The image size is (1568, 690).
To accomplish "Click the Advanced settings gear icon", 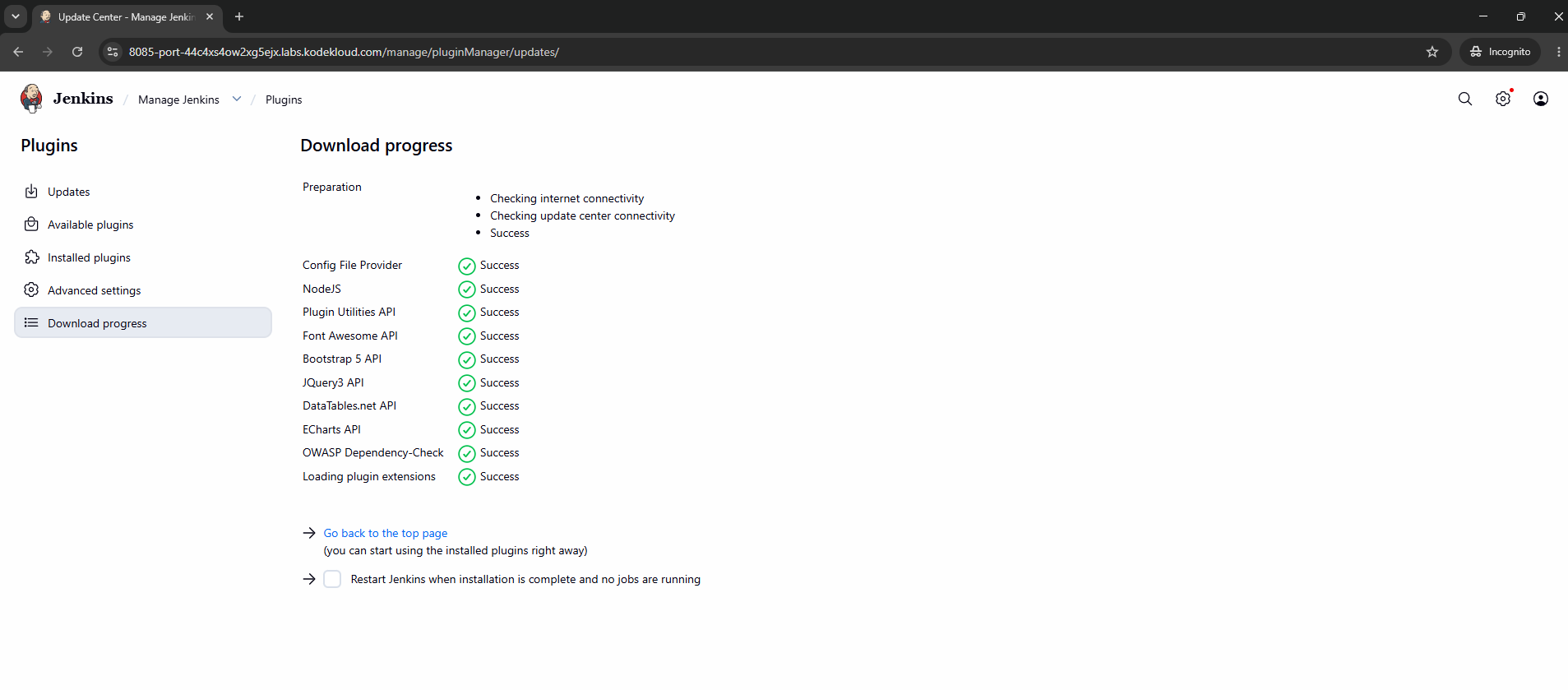I will 31,290.
